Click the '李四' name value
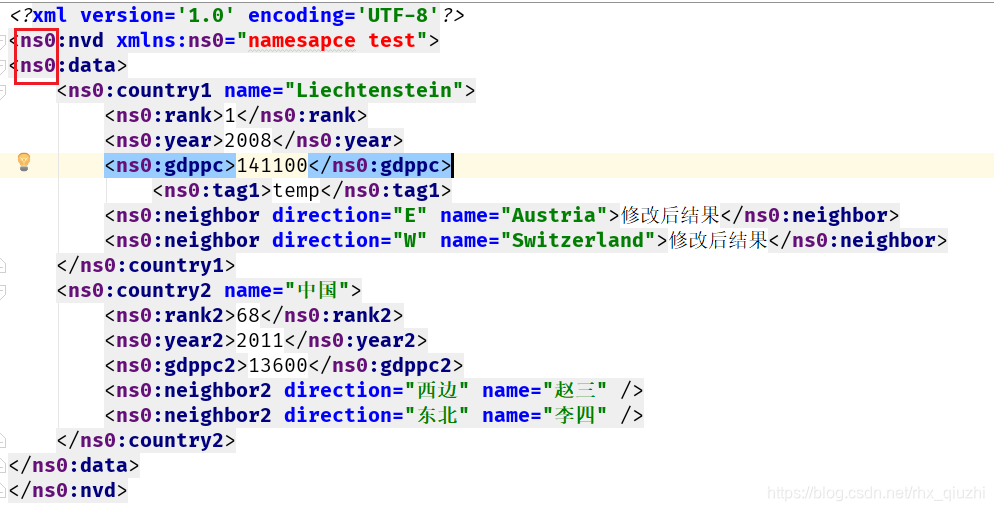 click(575, 416)
